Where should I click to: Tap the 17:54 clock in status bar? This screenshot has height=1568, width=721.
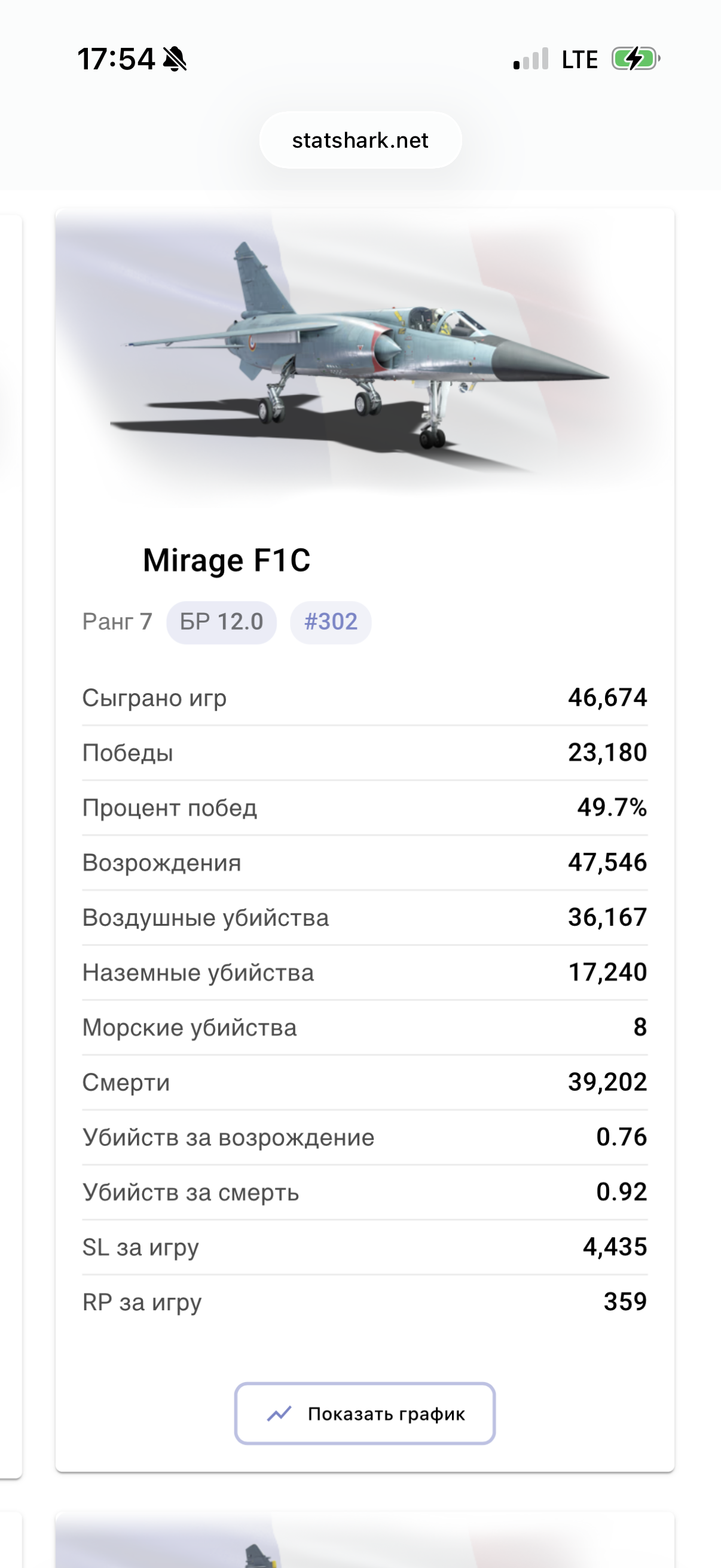coord(115,60)
